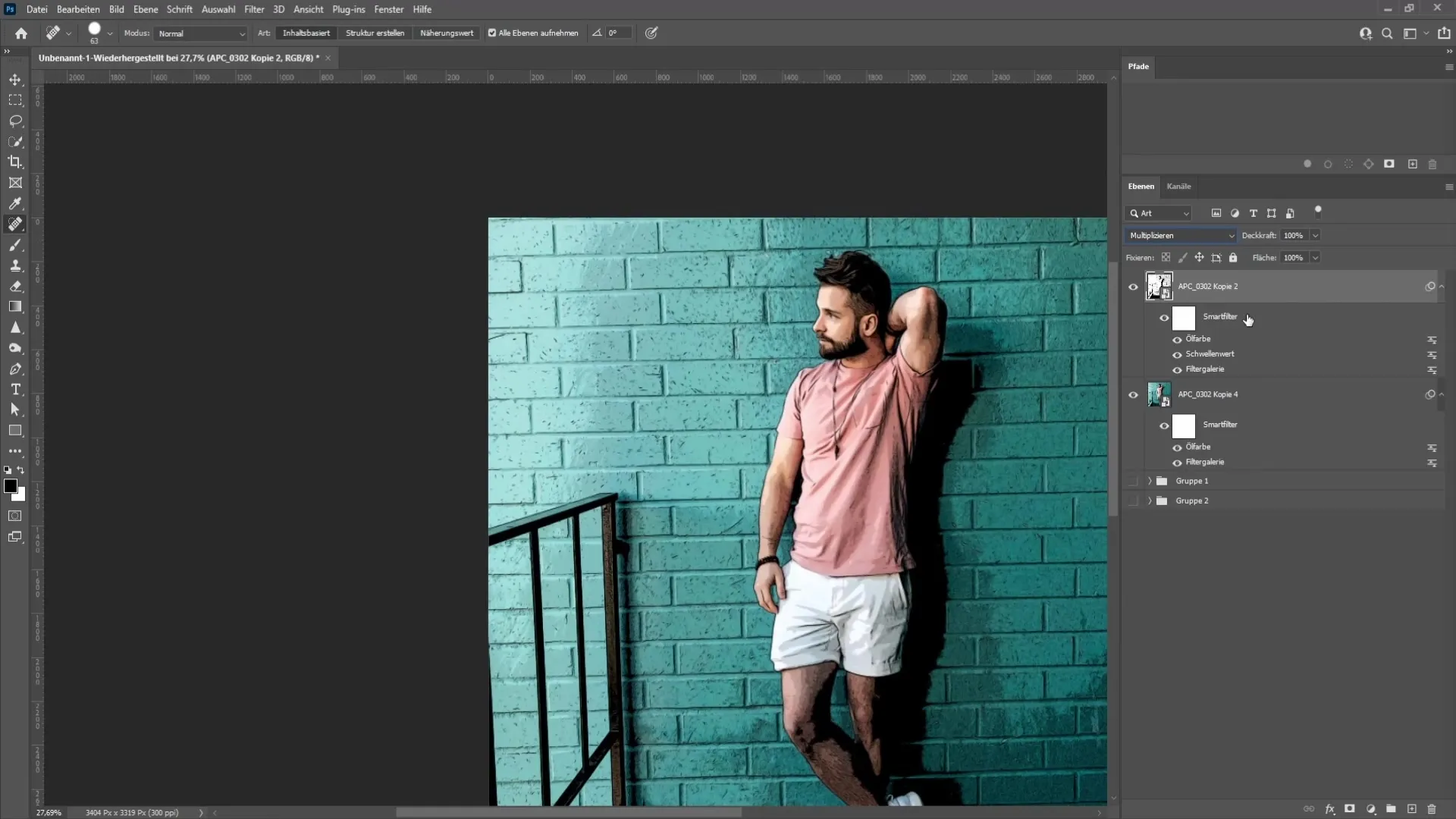This screenshot has height=819, width=1456.
Task: Open the Ebene menu
Action: (146, 9)
